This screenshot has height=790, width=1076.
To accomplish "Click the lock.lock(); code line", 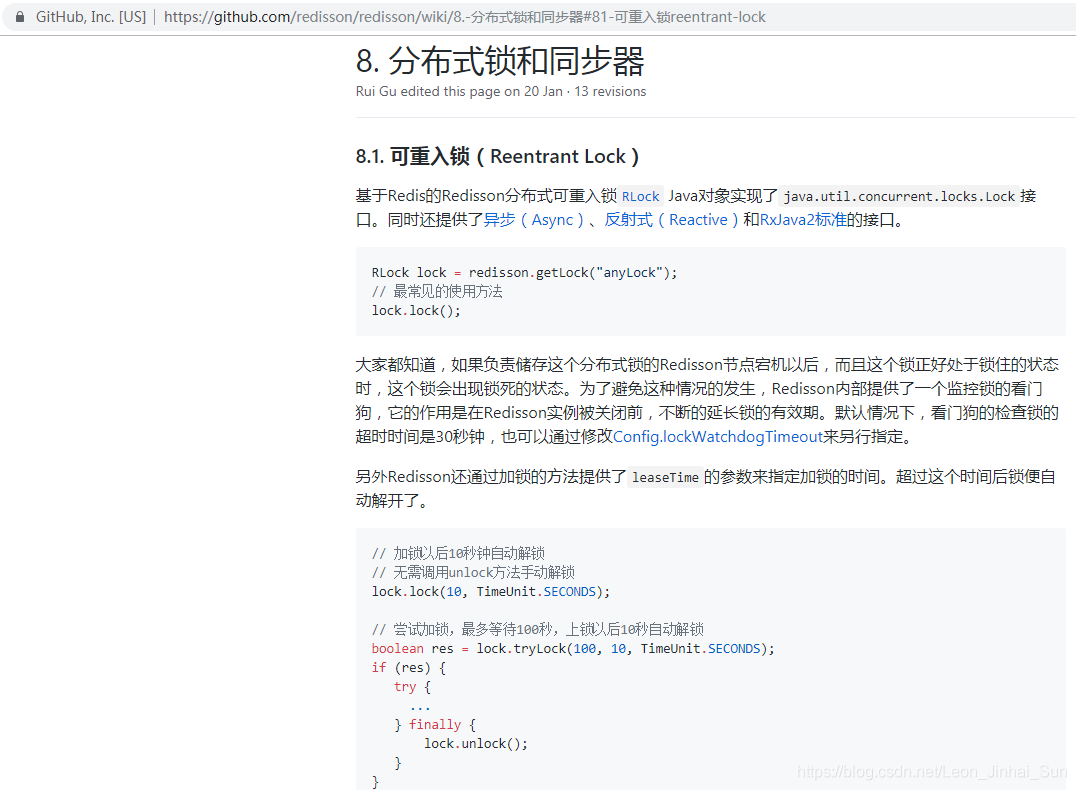I will point(417,311).
